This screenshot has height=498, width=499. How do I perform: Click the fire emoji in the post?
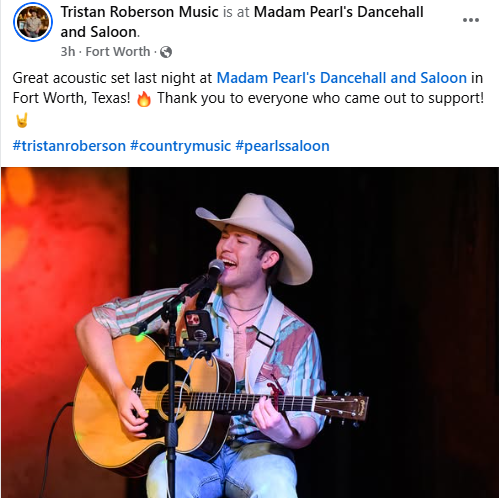144,99
